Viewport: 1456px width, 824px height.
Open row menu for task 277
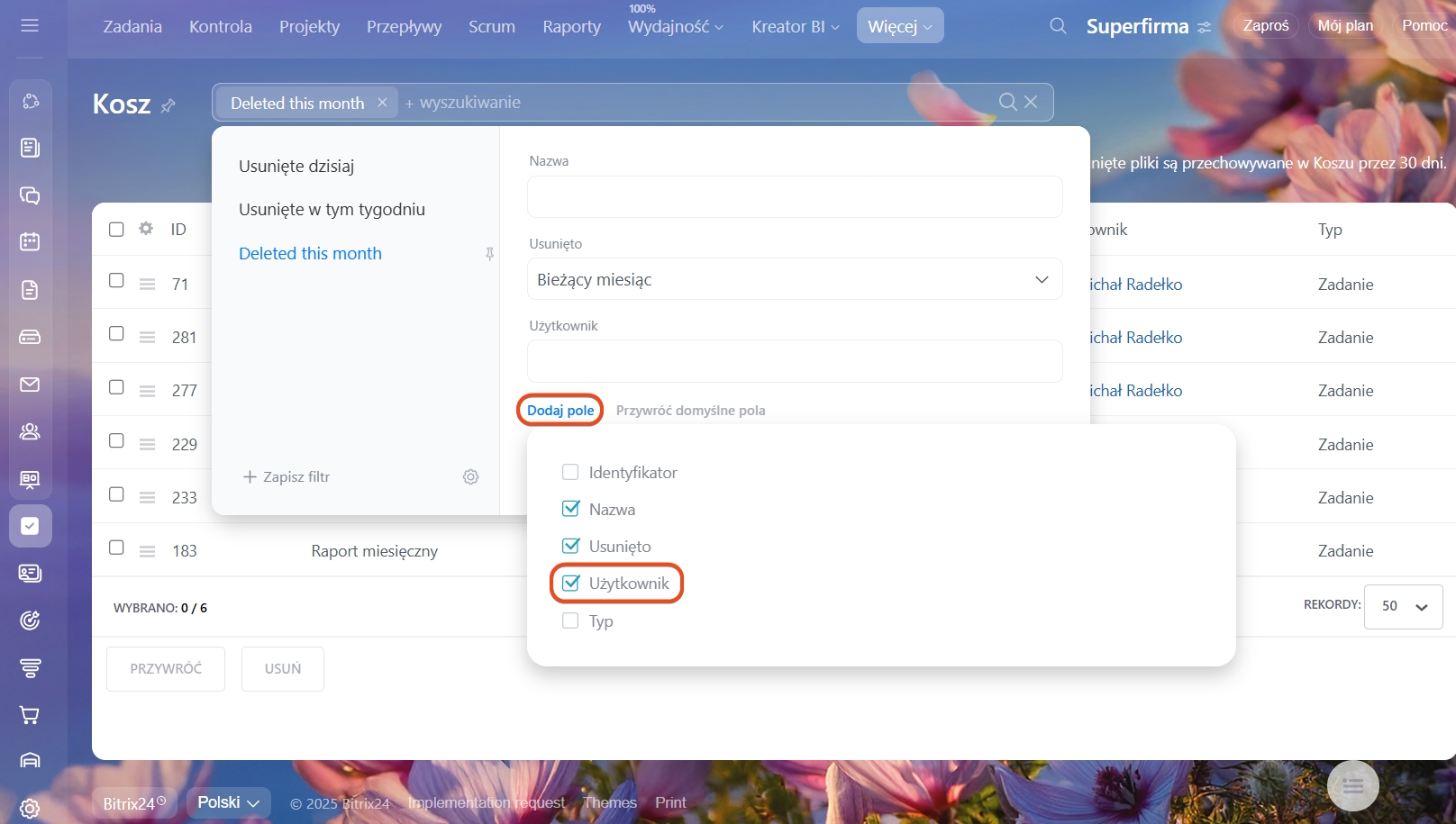point(147,390)
